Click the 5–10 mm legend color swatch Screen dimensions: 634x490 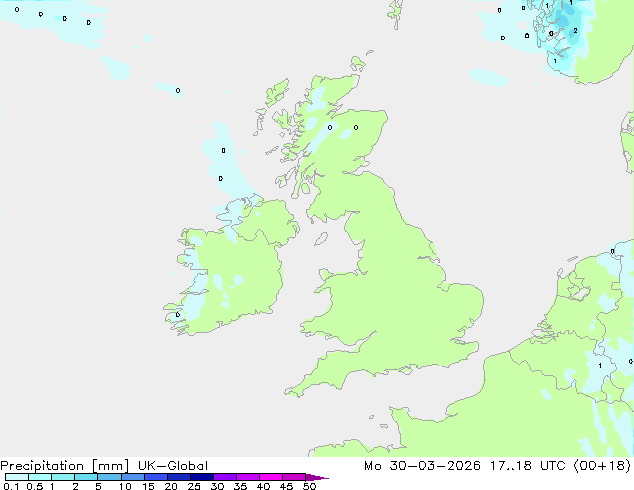[109, 477]
